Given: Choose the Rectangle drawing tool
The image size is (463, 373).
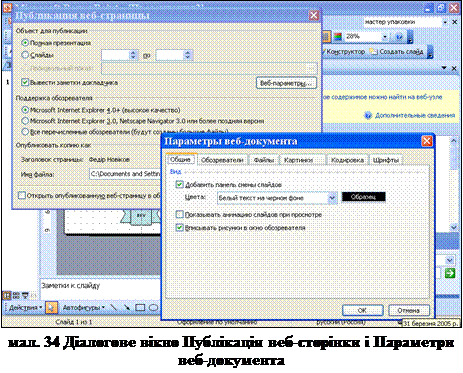Looking at the screenshot, I should (140, 307).
